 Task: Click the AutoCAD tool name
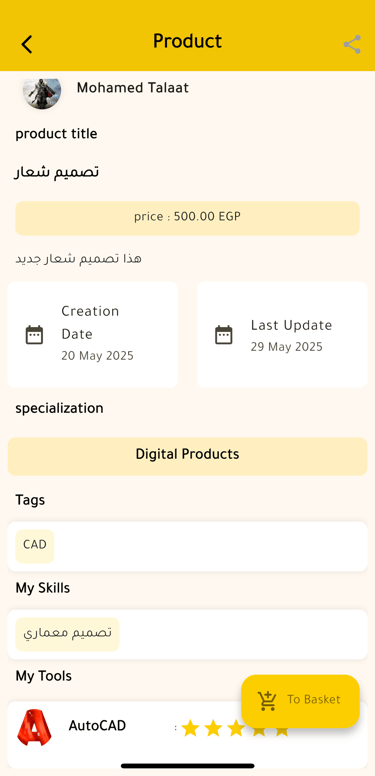point(97,726)
